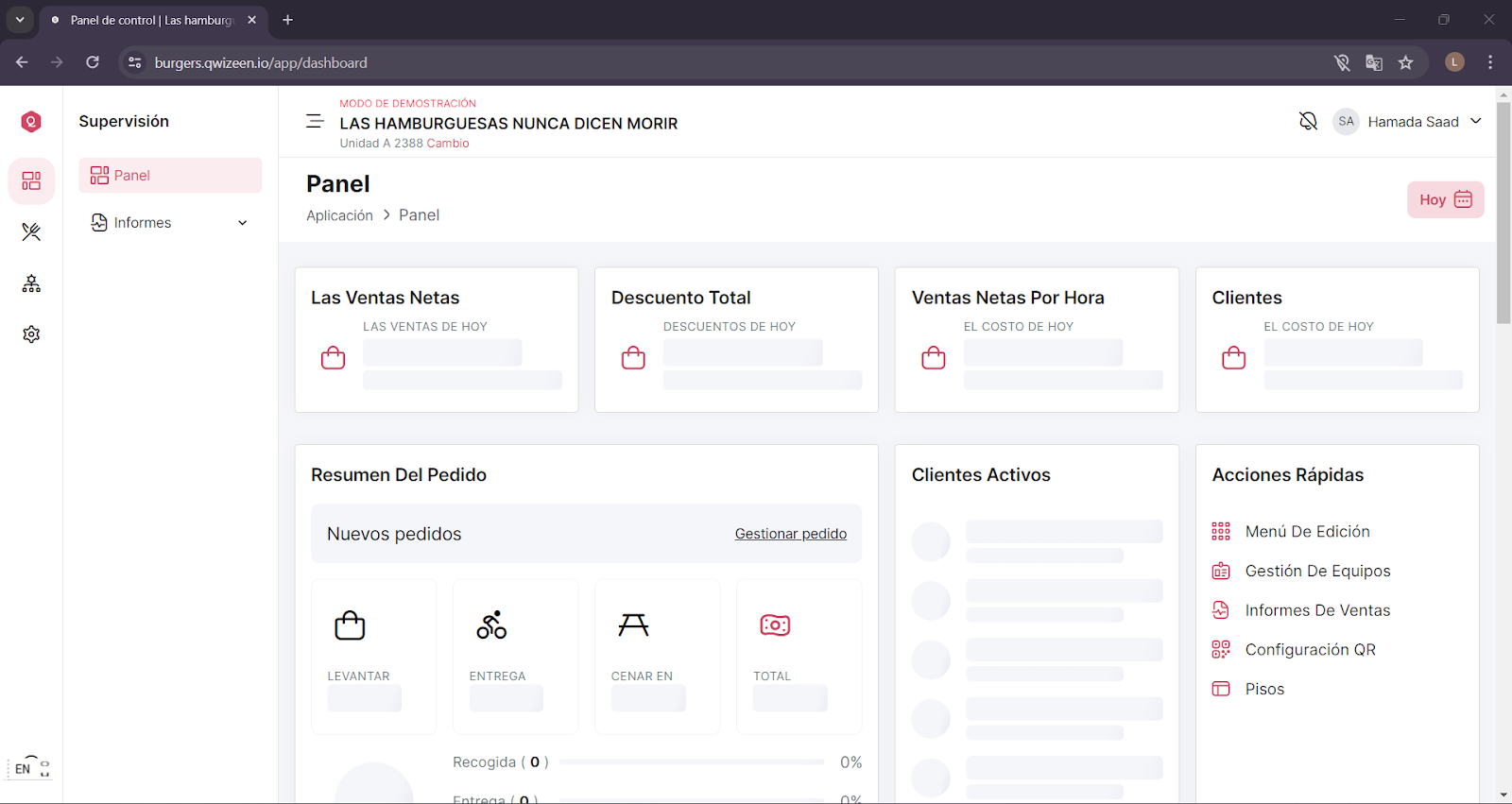View site information icon in address bar
Viewport: 1512px width, 804px height.
point(135,62)
